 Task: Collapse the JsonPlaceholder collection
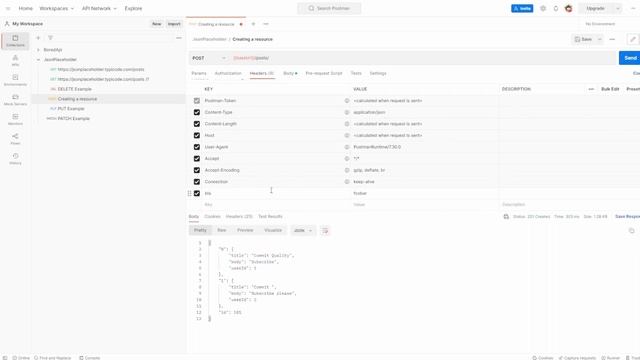[x=38, y=60]
